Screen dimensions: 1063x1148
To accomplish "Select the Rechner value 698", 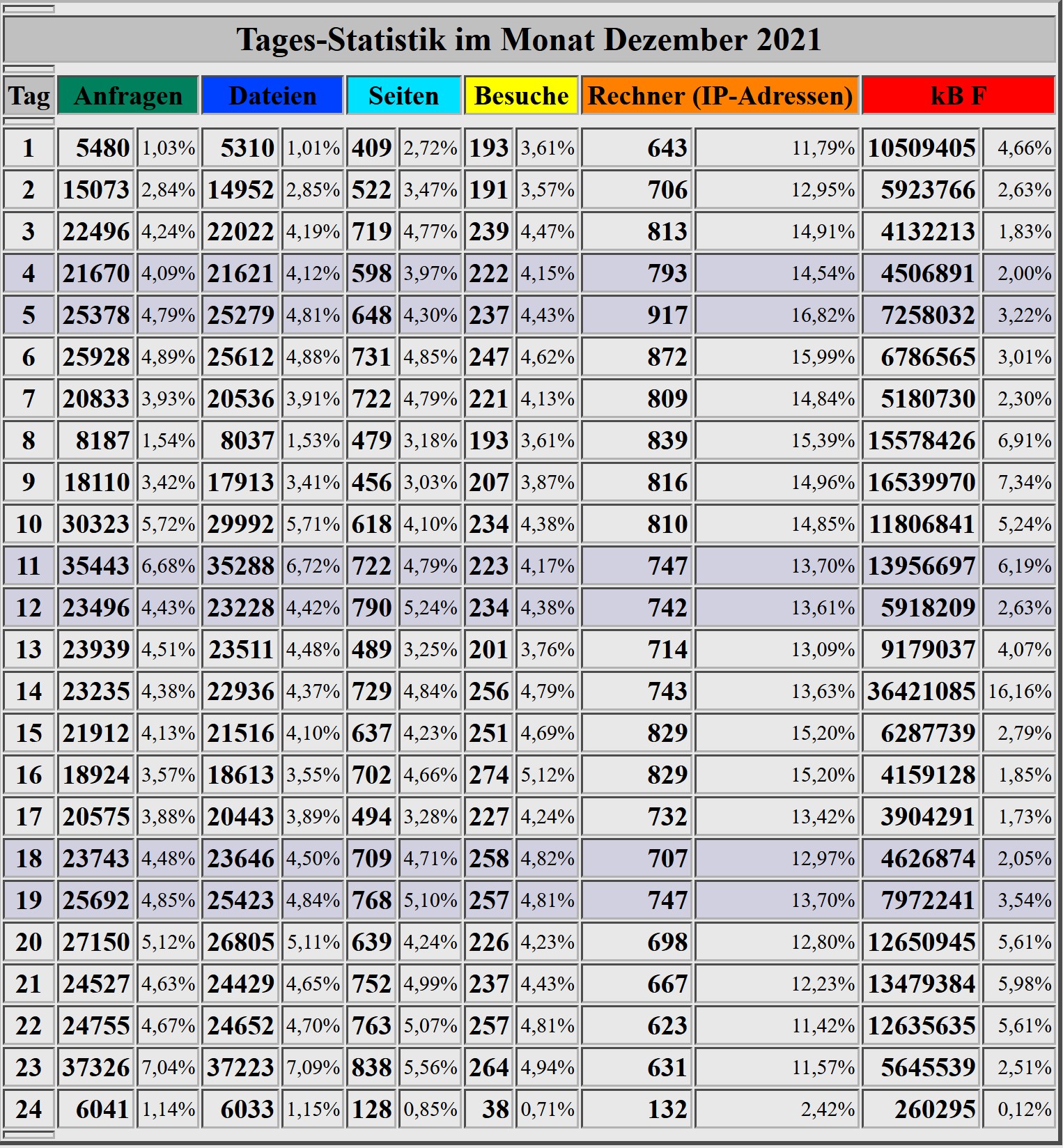I will 667,942.
